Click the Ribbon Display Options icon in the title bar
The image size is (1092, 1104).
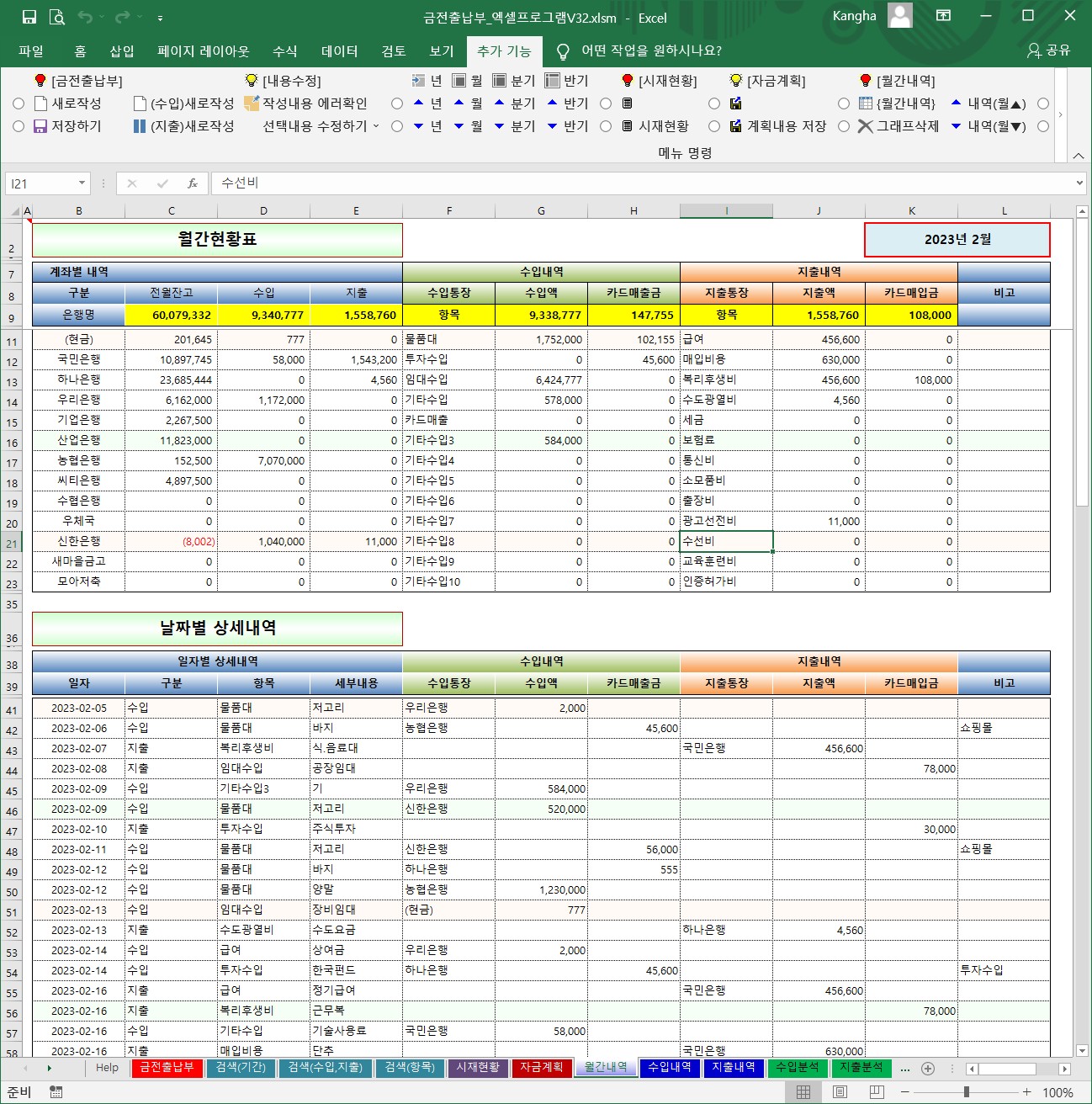[x=944, y=16]
